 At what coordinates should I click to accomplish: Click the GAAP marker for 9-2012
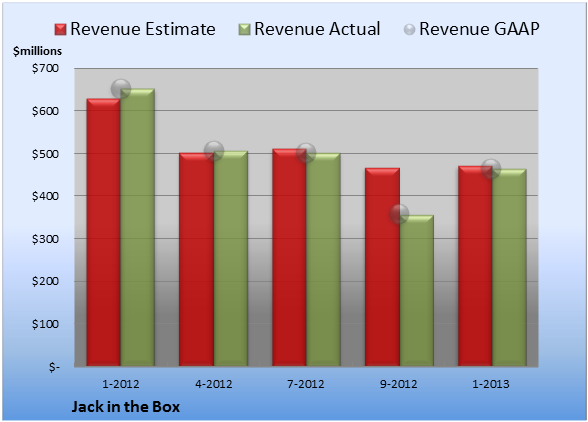click(399, 214)
